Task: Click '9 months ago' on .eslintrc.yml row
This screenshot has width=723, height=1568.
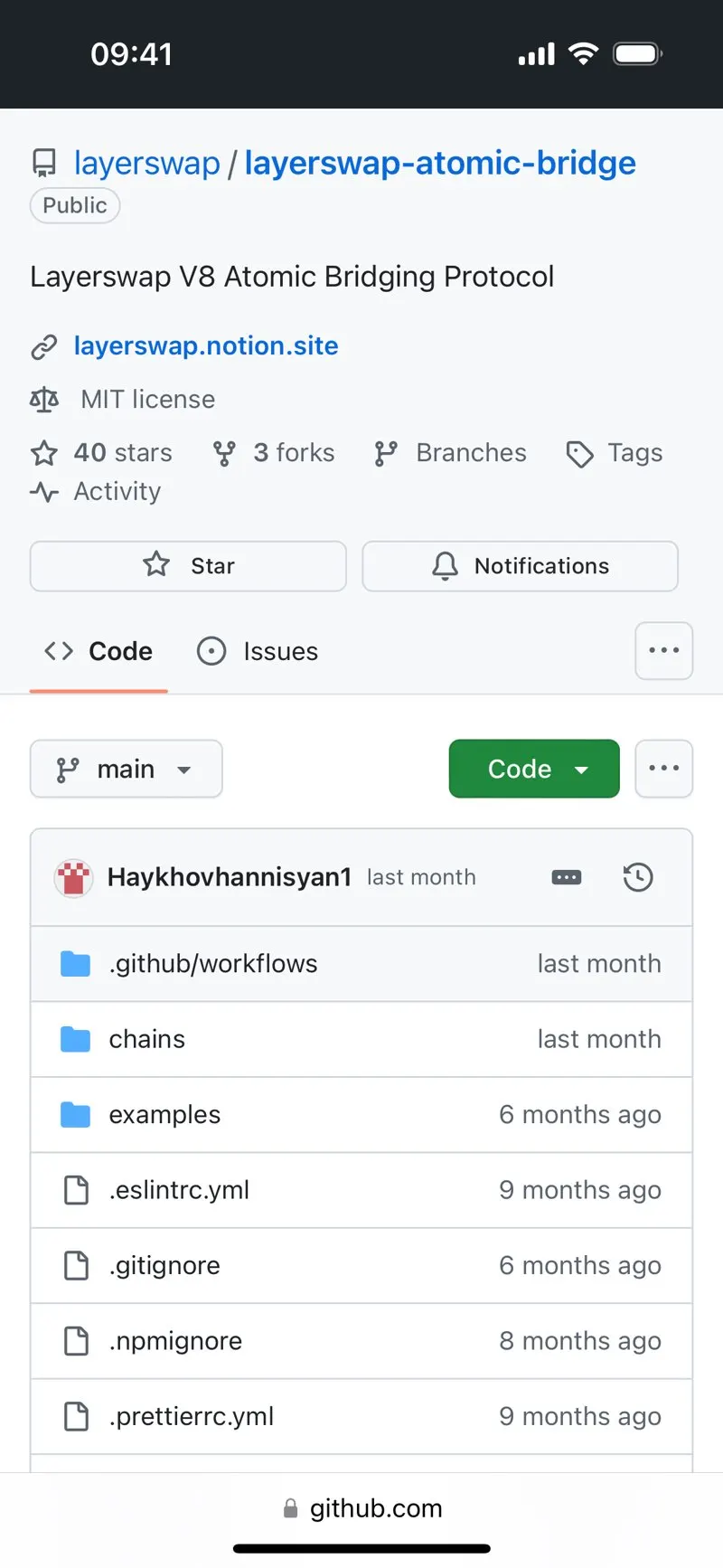Action: [580, 1190]
